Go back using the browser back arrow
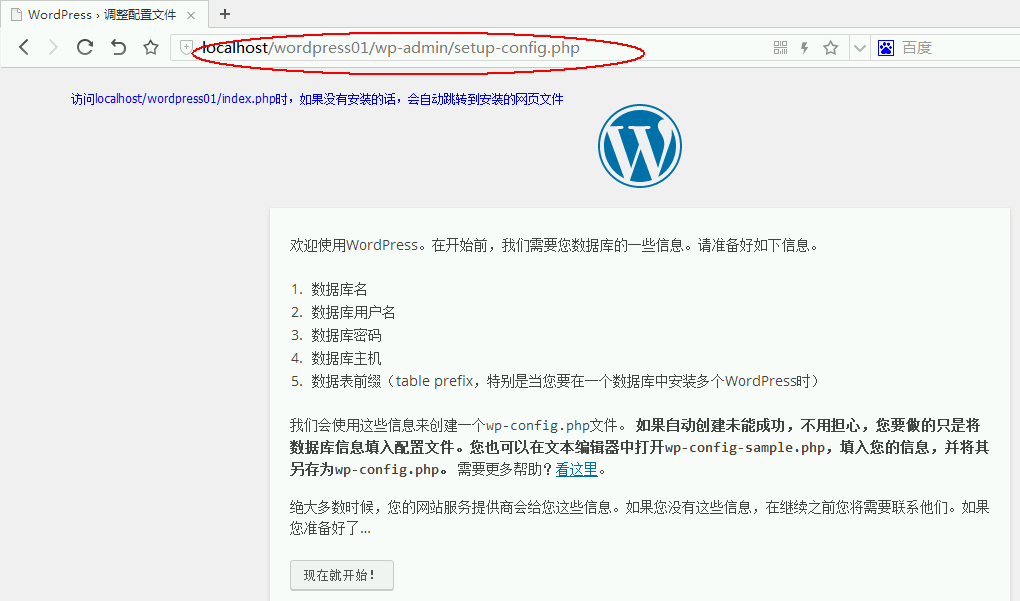This screenshot has width=1020, height=601. pos(24,47)
